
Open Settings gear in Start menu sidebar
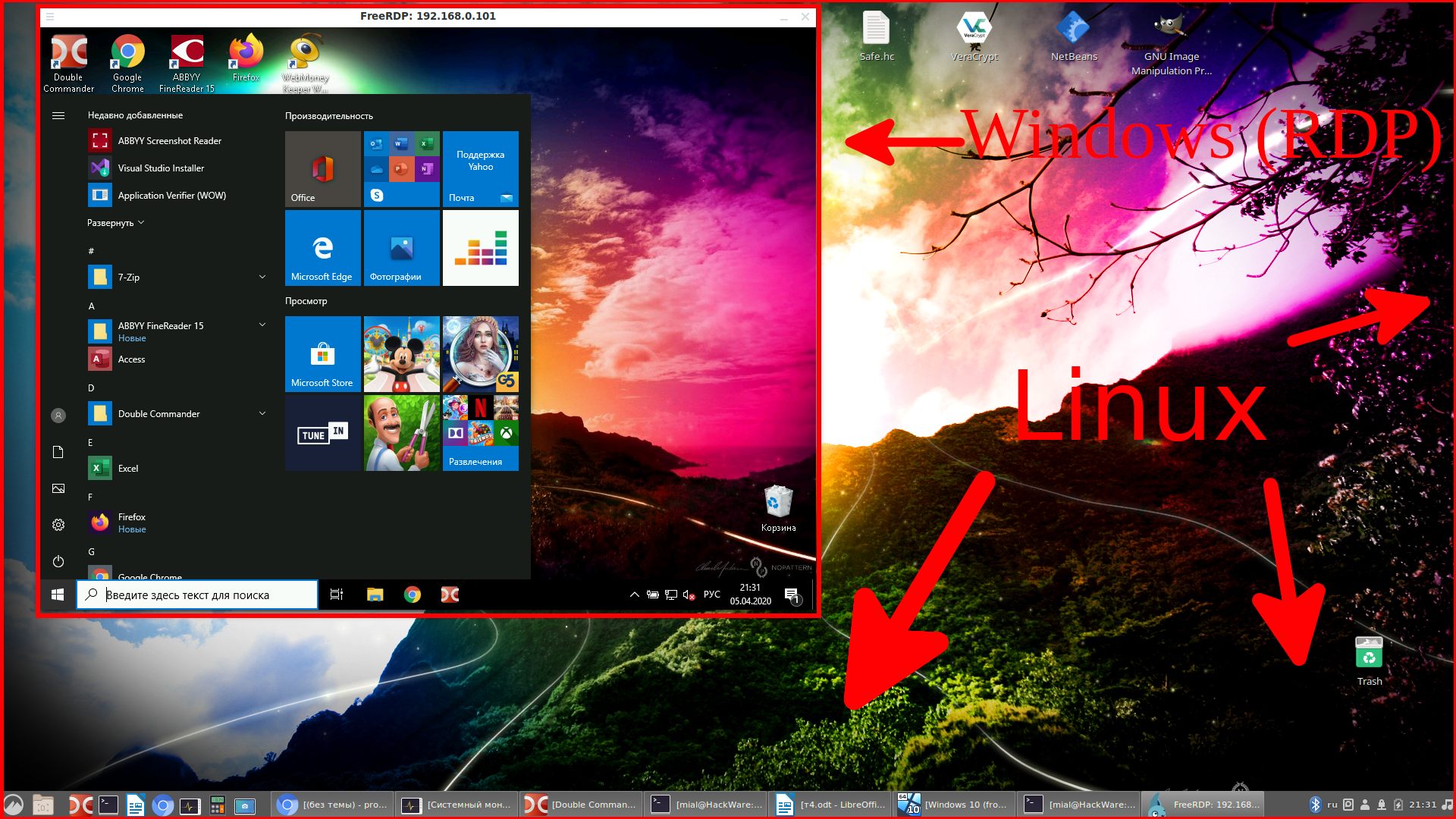click(58, 525)
